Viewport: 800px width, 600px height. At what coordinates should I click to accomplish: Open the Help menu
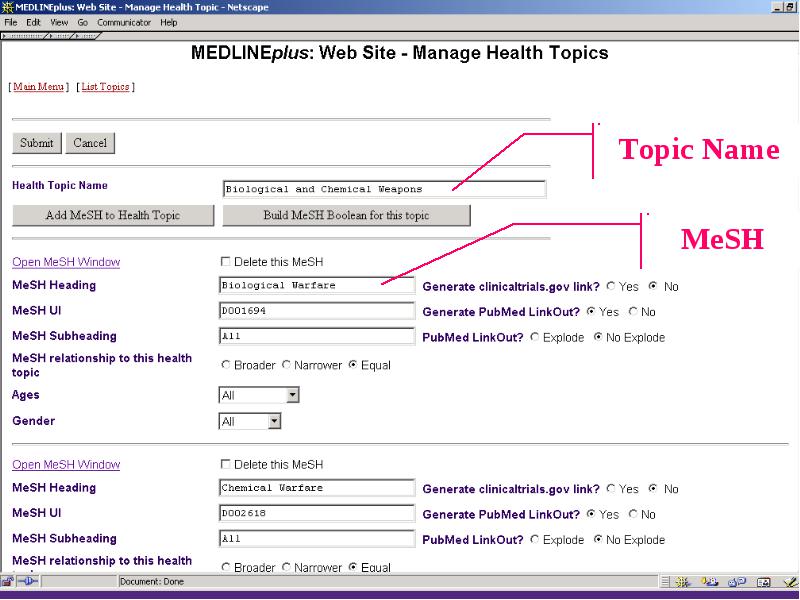168,22
